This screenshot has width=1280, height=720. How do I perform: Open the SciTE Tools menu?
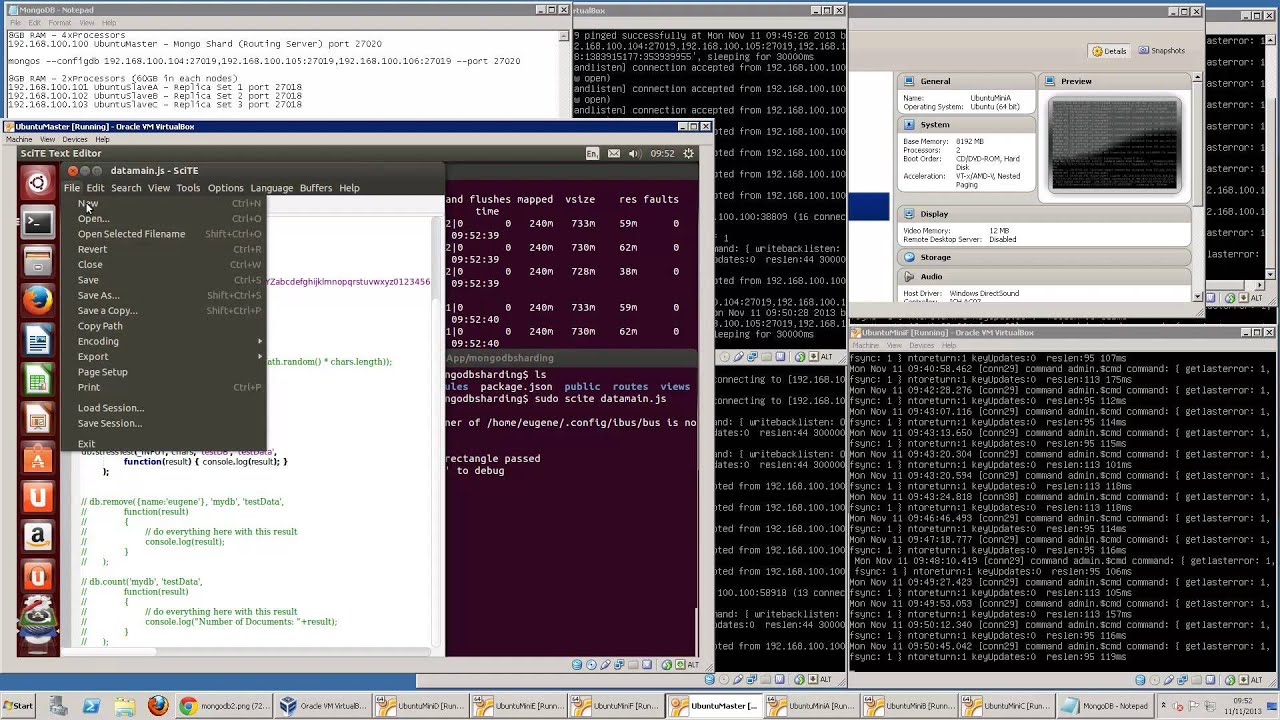pyautogui.click(x=188, y=188)
